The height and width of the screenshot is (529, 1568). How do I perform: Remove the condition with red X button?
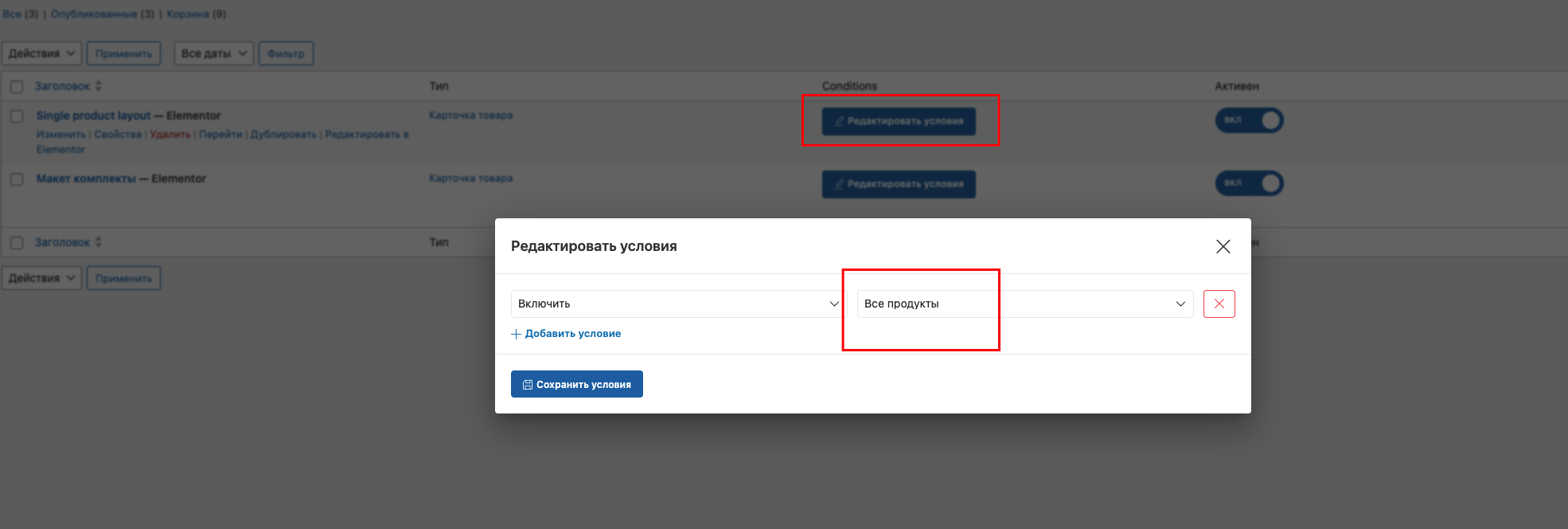[x=1219, y=304]
